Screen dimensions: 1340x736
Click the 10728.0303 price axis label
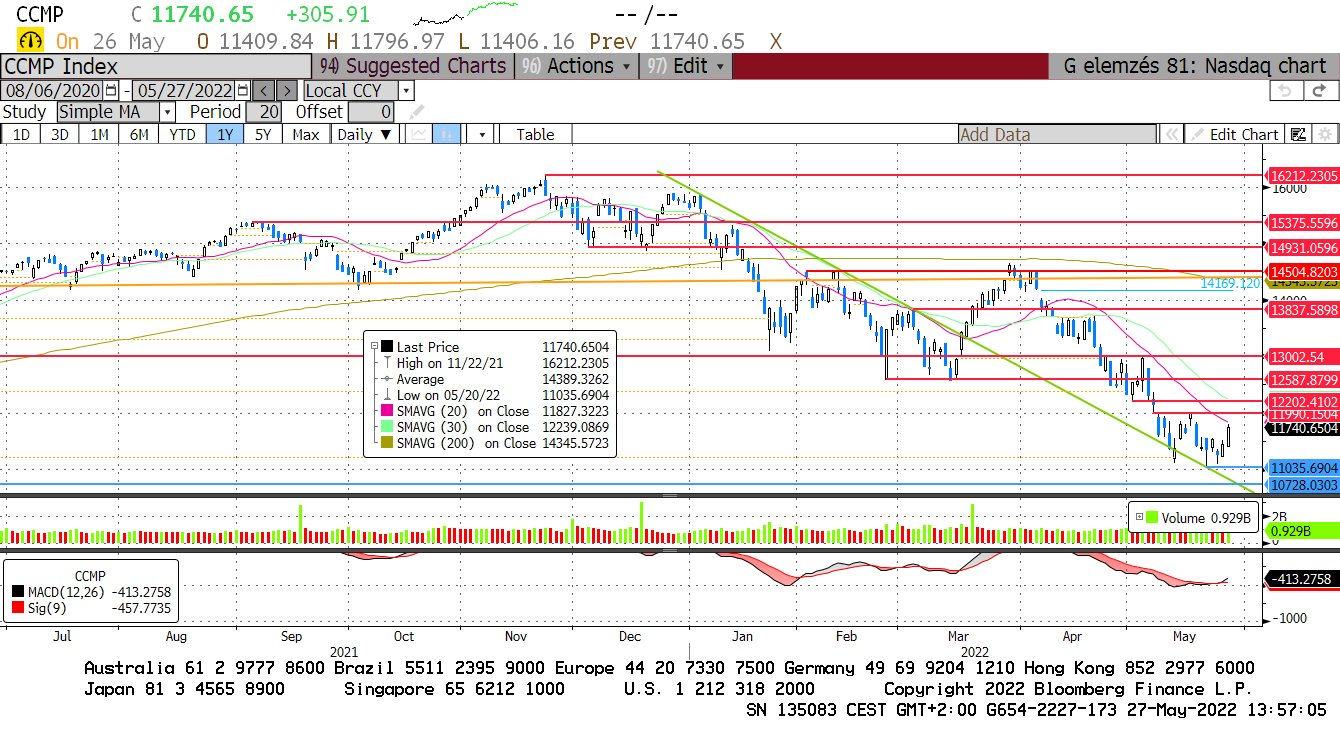(x=1303, y=484)
